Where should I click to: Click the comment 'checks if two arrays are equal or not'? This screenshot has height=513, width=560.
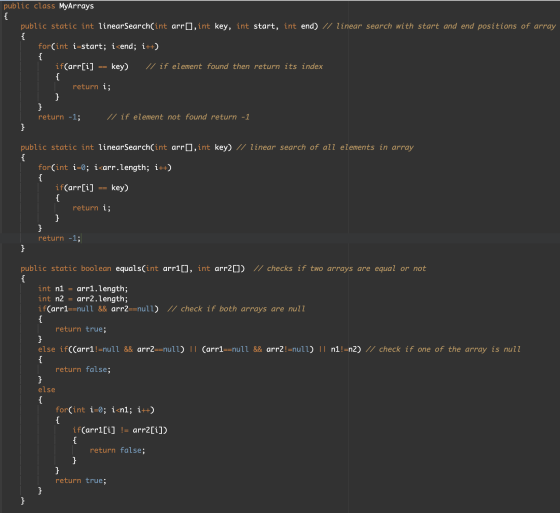(x=340, y=268)
